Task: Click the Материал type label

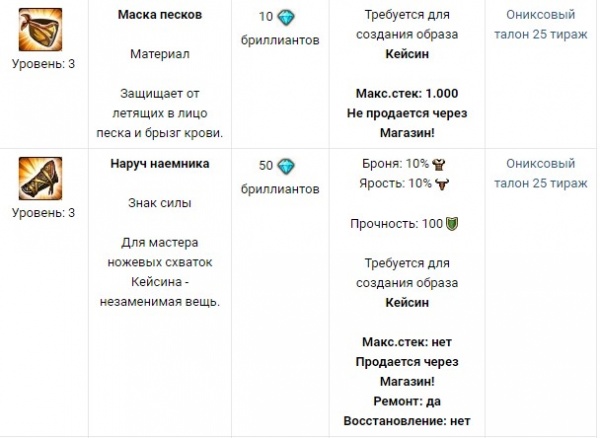Action: pyautogui.click(x=162, y=54)
